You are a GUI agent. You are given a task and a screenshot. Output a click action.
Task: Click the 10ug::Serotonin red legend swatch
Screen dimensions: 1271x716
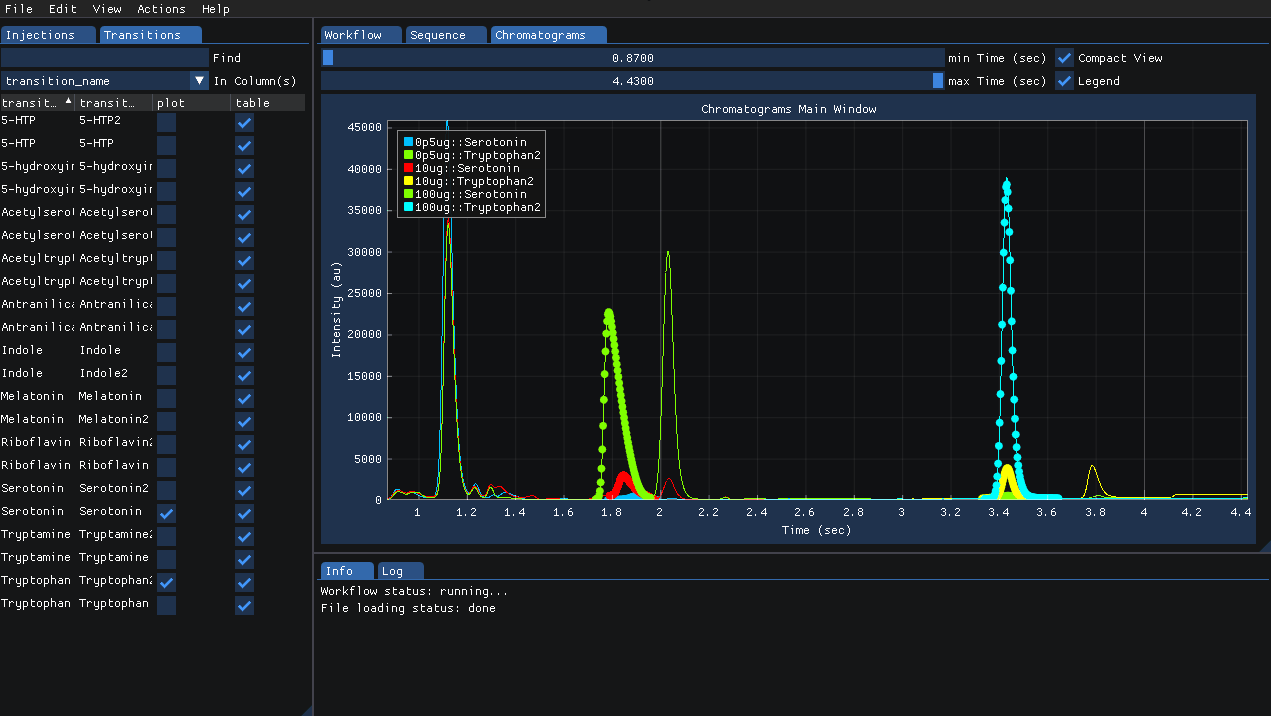(x=408, y=168)
